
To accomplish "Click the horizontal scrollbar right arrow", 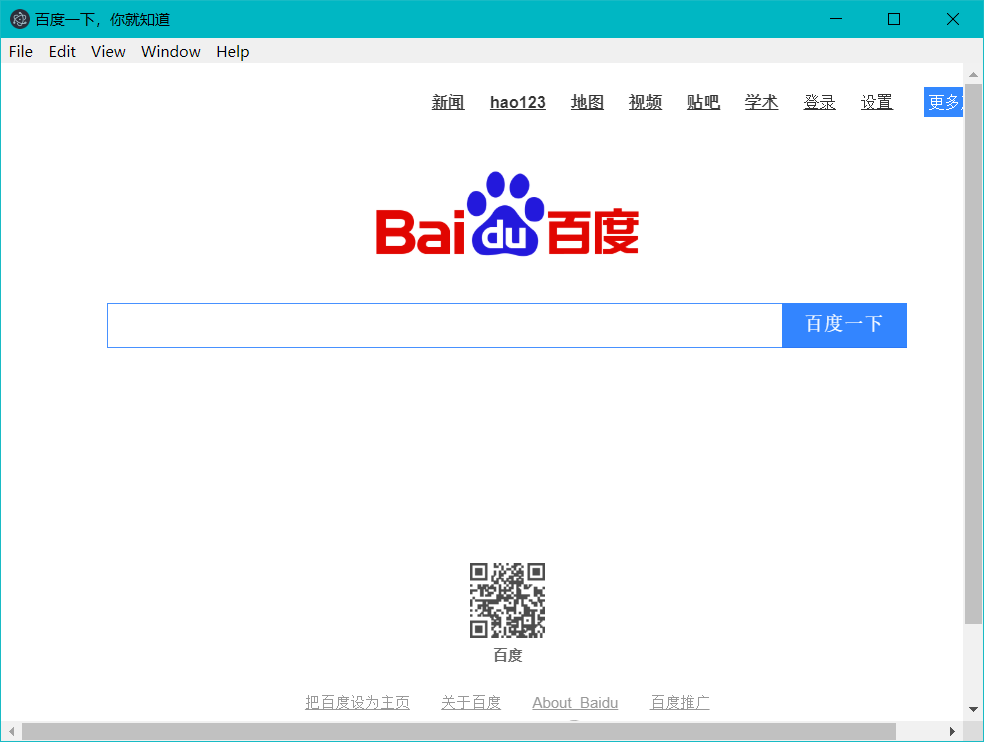I will (953, 732).
